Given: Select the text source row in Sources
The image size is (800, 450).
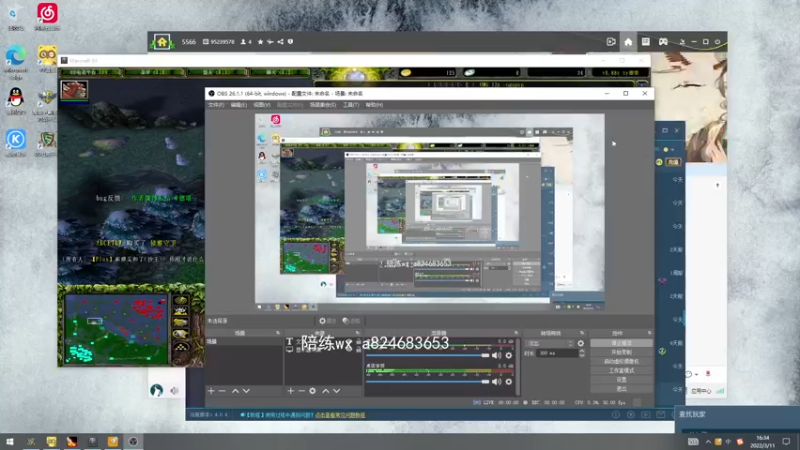Looking at the screenshot, I should click(x=322, y=341).
